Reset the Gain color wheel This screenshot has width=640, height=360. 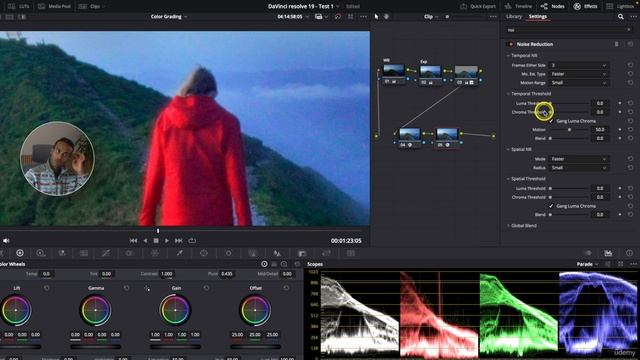(206, 288)
